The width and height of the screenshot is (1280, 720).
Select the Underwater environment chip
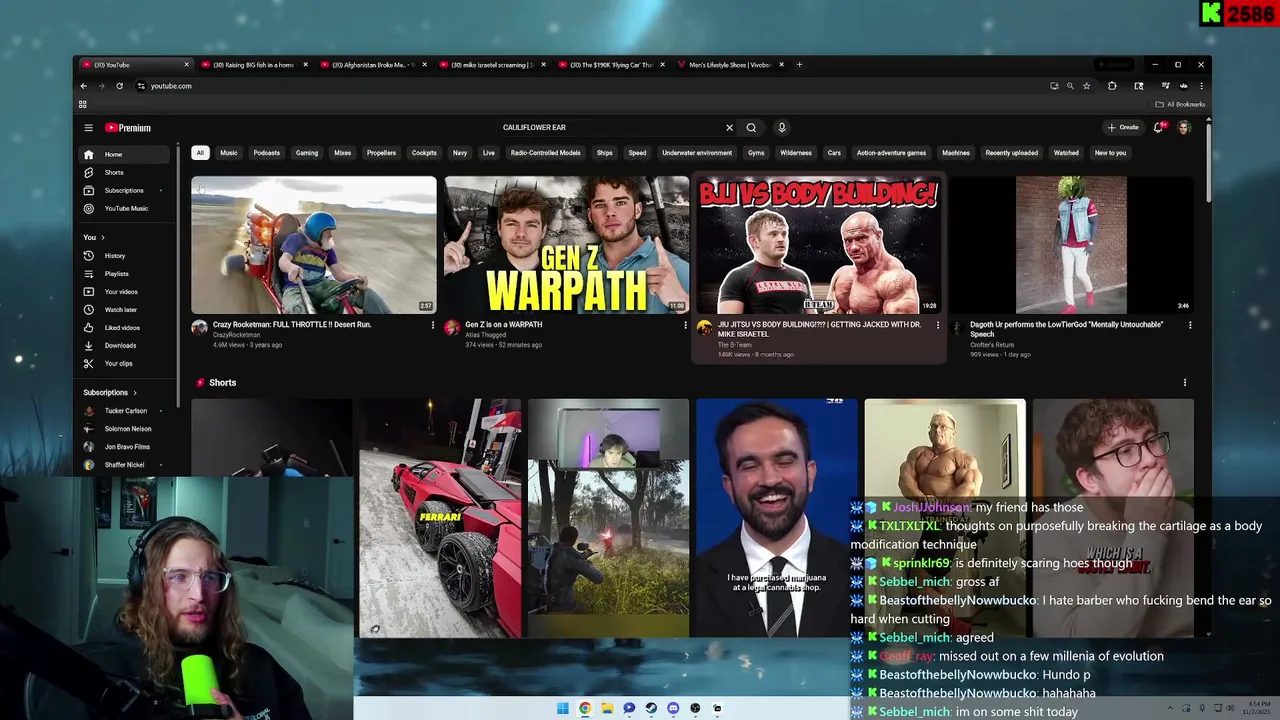(697, 153)
